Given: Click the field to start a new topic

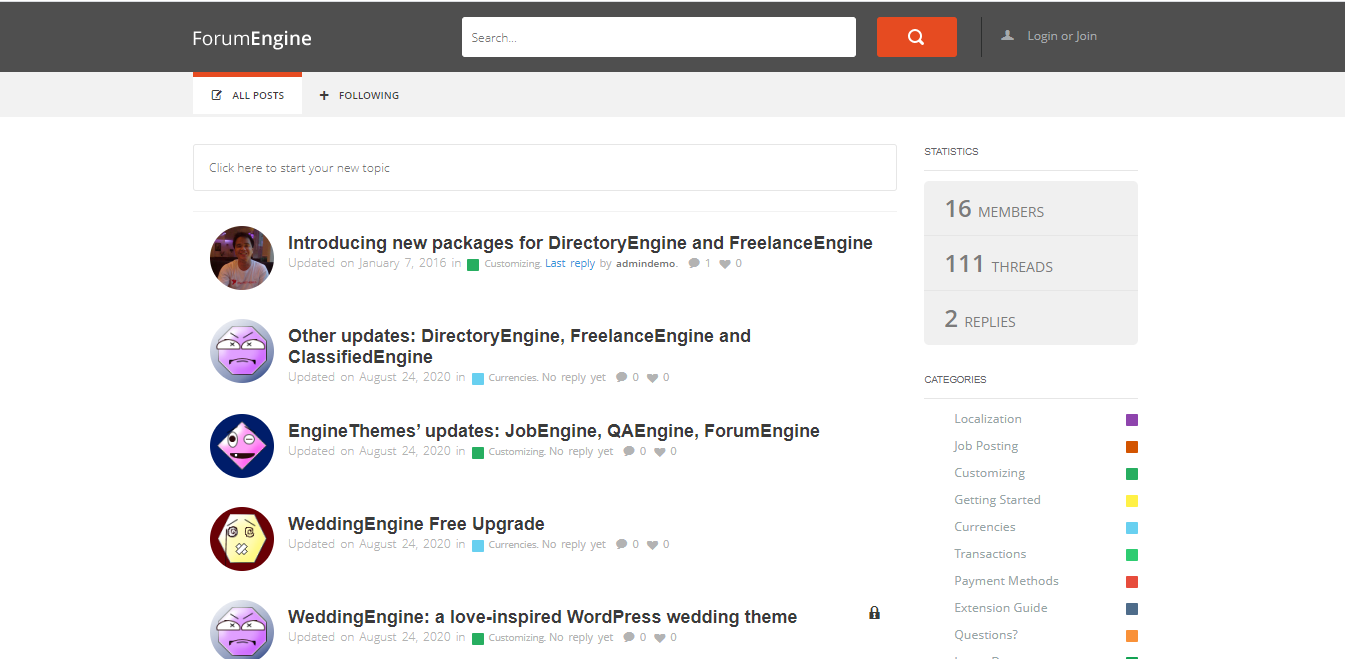Looking at the screenshot, I should pos(544,167).
